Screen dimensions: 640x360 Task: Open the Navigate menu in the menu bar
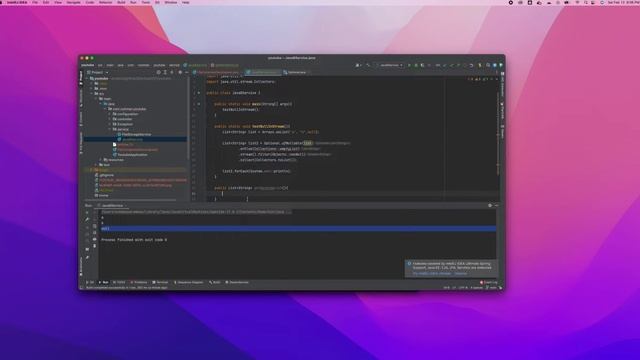click(73, 2)
